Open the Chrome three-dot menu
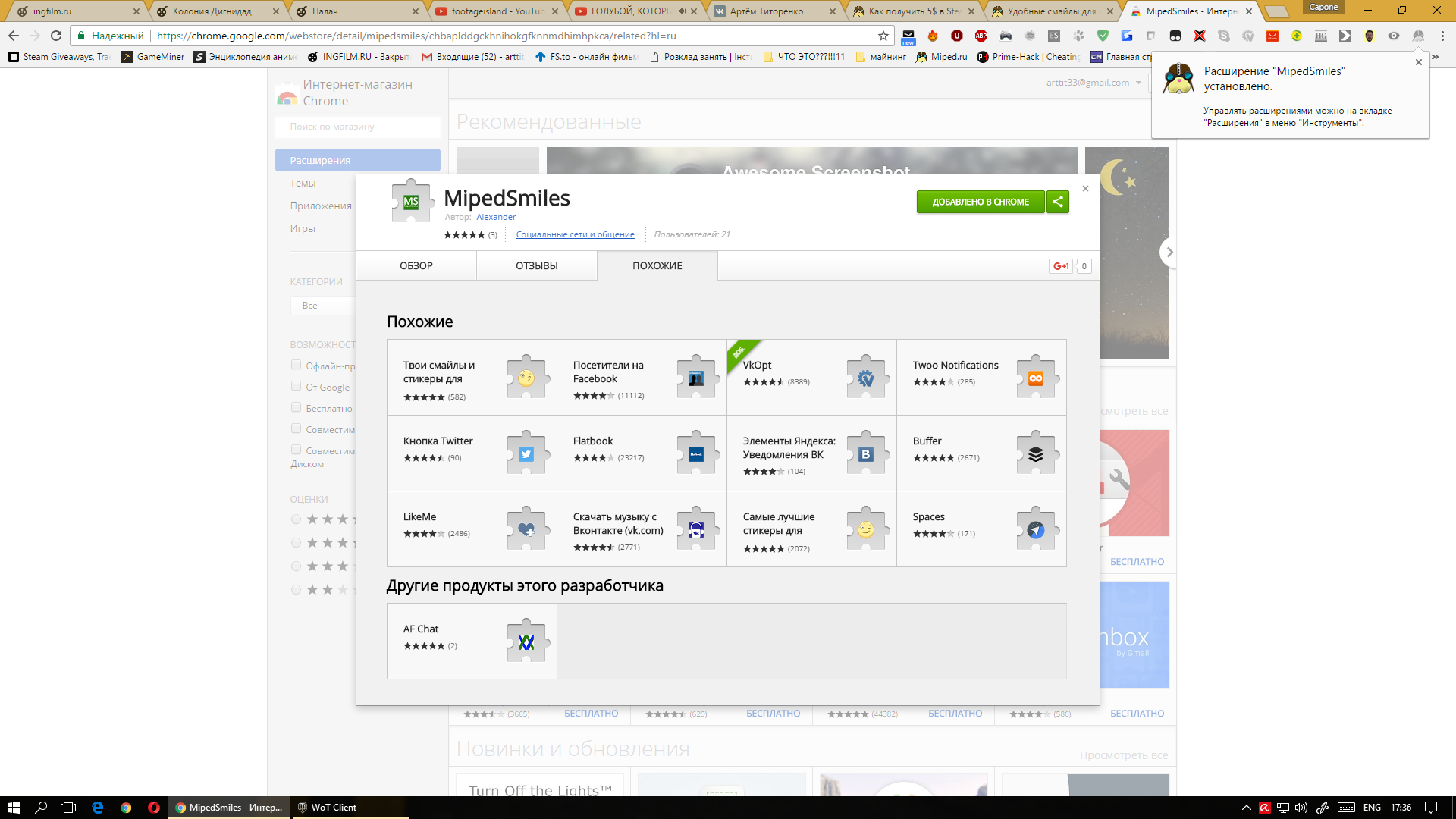 [x=1442, y=36]
